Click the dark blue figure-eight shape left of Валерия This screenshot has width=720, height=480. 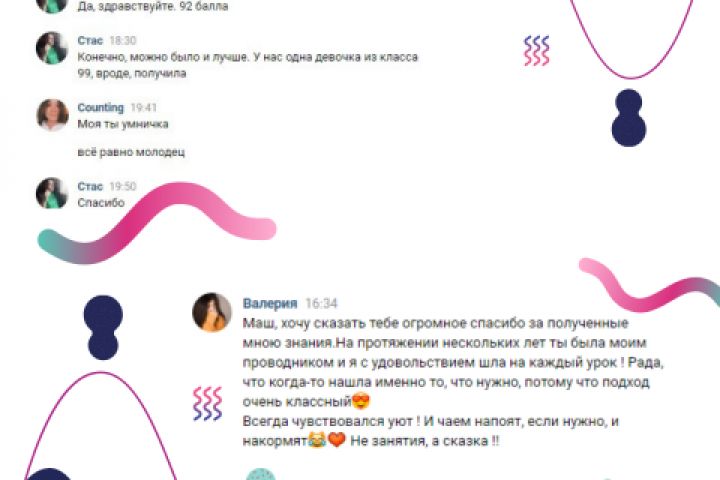[103, 328]
